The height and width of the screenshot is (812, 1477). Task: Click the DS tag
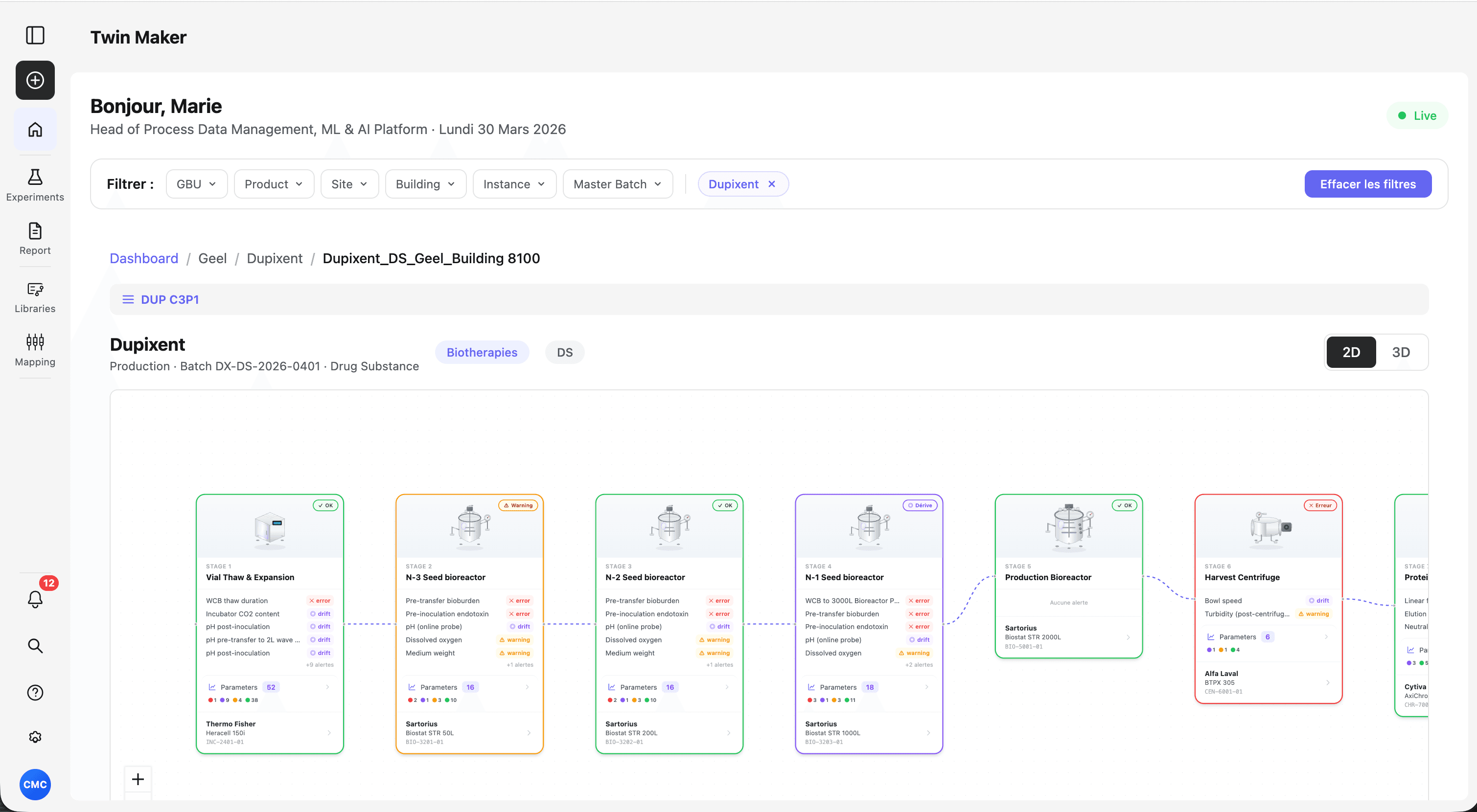pos(564,352)
